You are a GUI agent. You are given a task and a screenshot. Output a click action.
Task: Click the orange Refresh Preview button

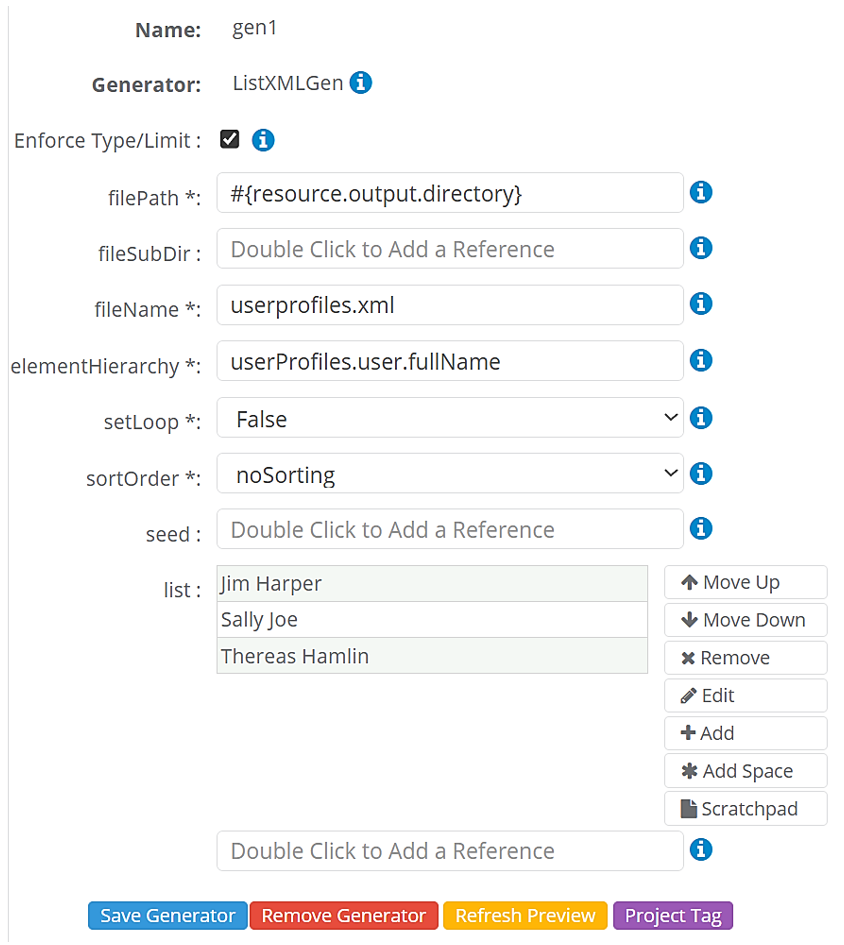[x=525, y=915]
